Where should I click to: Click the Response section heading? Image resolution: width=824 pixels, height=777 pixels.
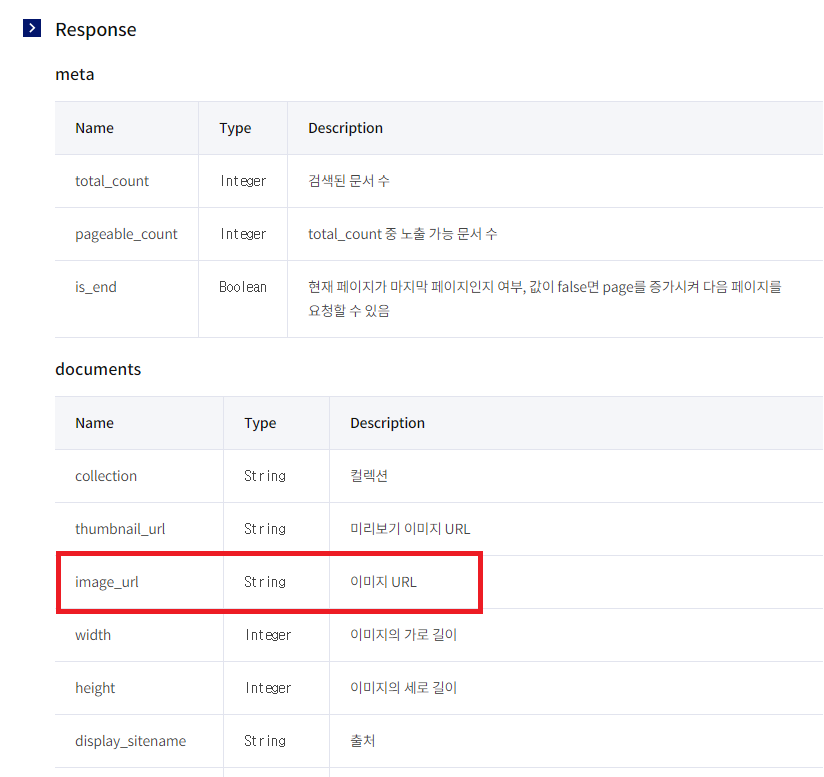96,29
